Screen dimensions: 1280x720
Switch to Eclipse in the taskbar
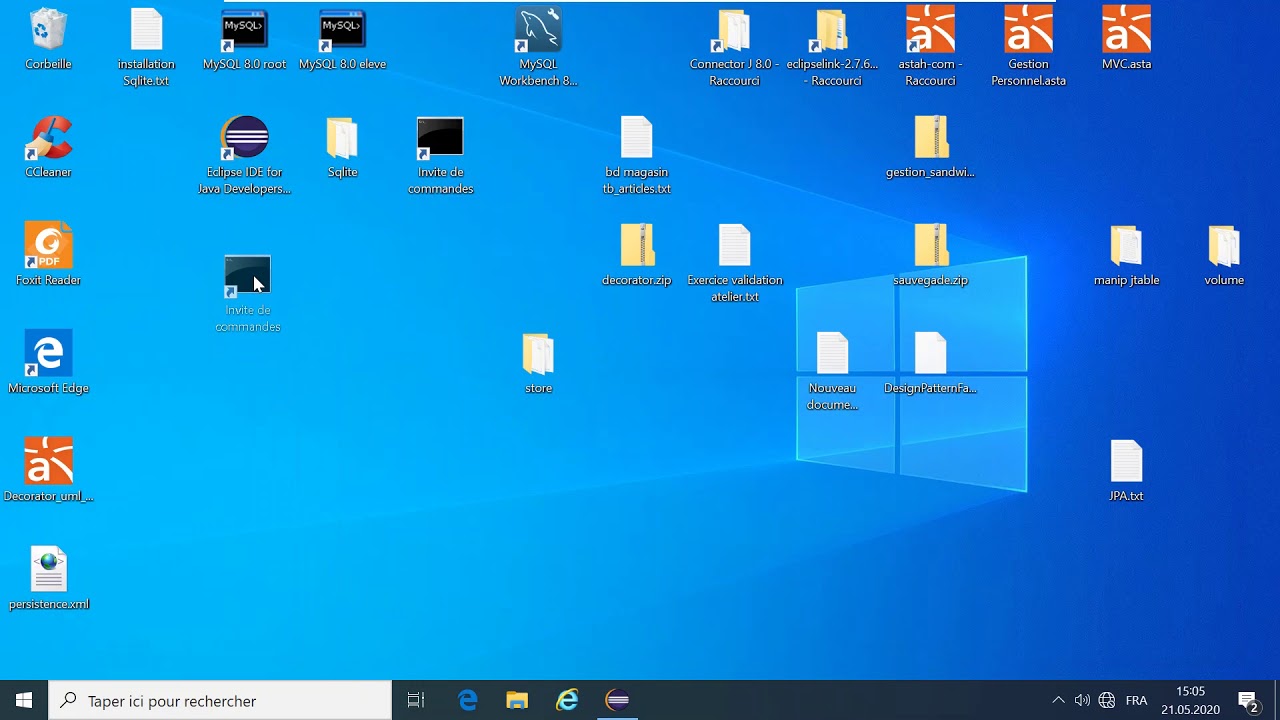(x=617, y=701)
